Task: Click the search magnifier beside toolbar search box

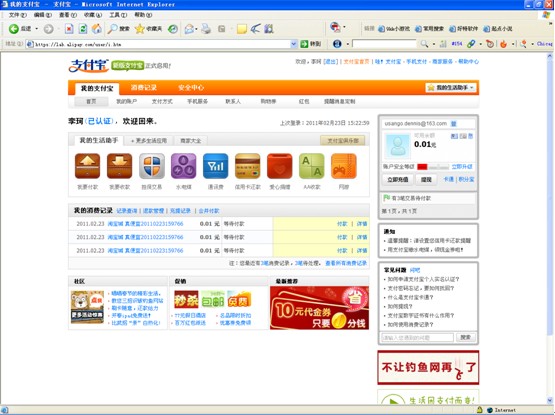Action: point(424,44)
